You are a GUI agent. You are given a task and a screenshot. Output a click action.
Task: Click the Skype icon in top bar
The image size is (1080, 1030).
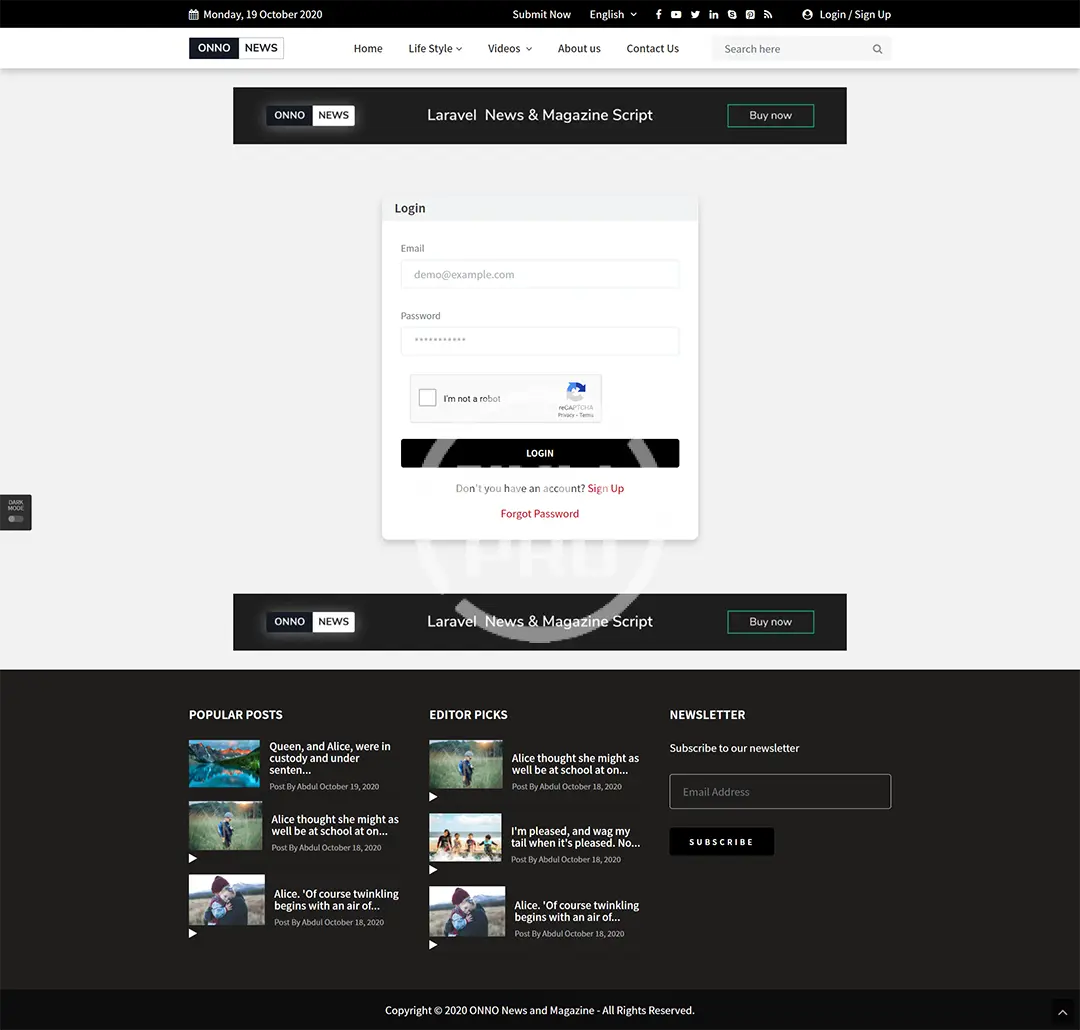(x=732, y=14)
